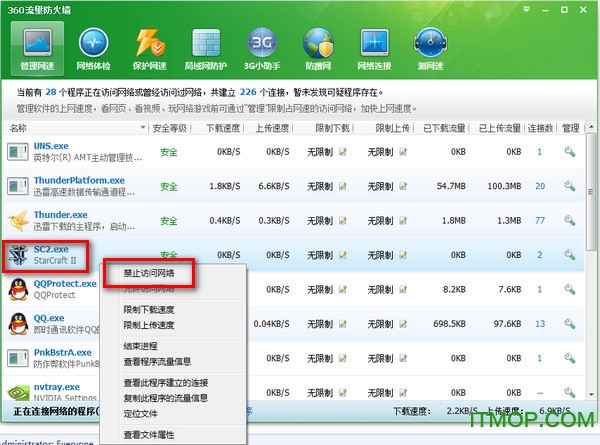Screen dimensions: 600x445
Task: Choose 禁止访问网络 in the context menu
Action: pyautogui.click(x=149, y=273)
